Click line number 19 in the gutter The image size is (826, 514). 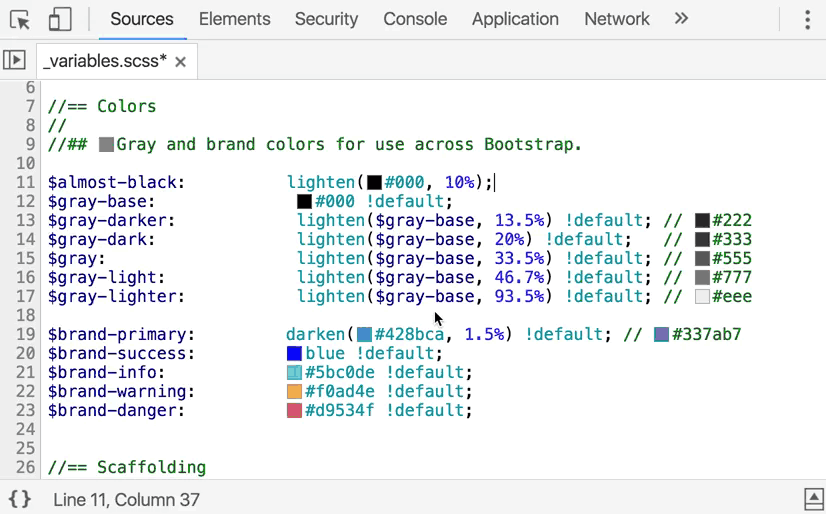pos(25,334)
